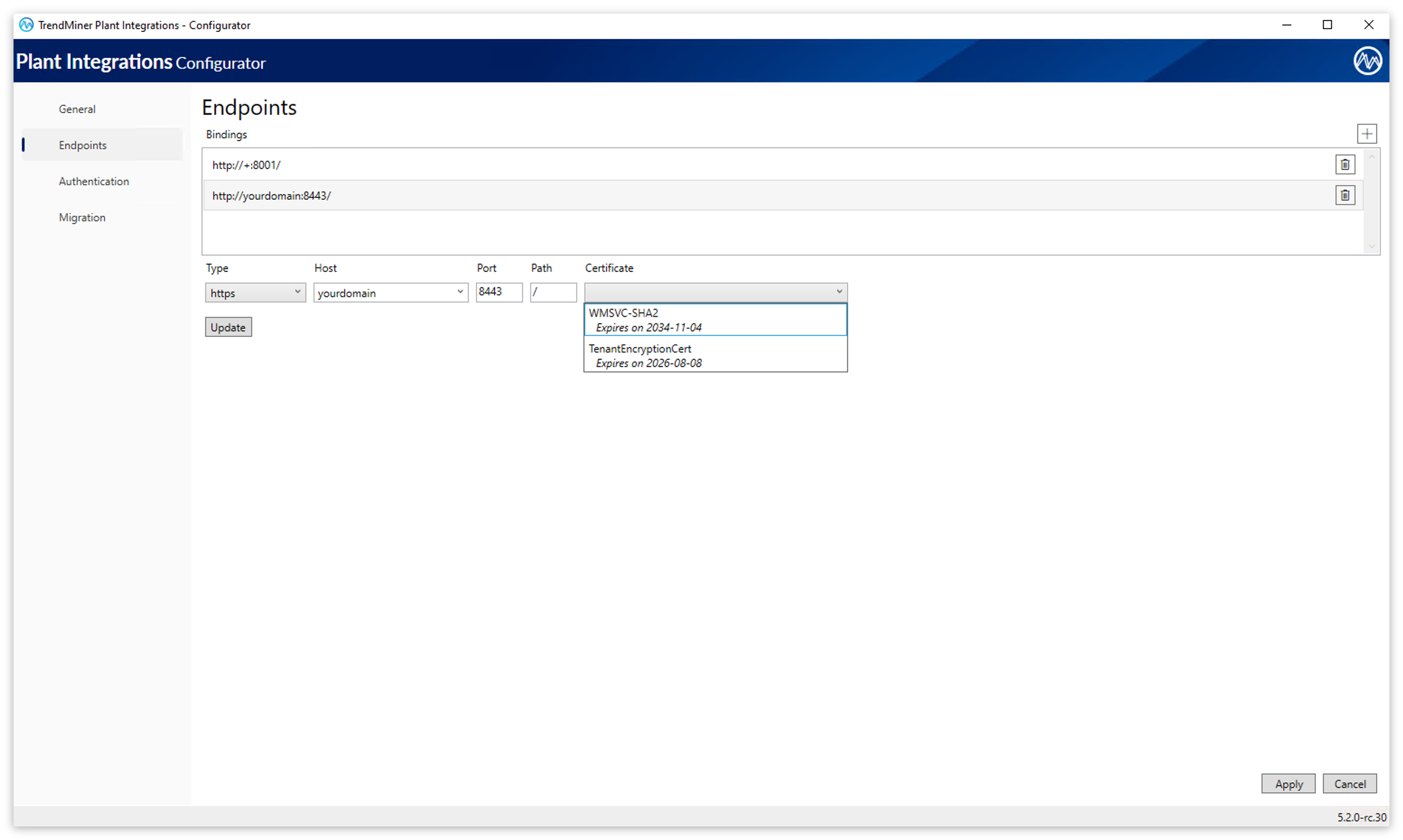Go to the General section
The image size is (1403, 840).
click(x=77, y=109)
